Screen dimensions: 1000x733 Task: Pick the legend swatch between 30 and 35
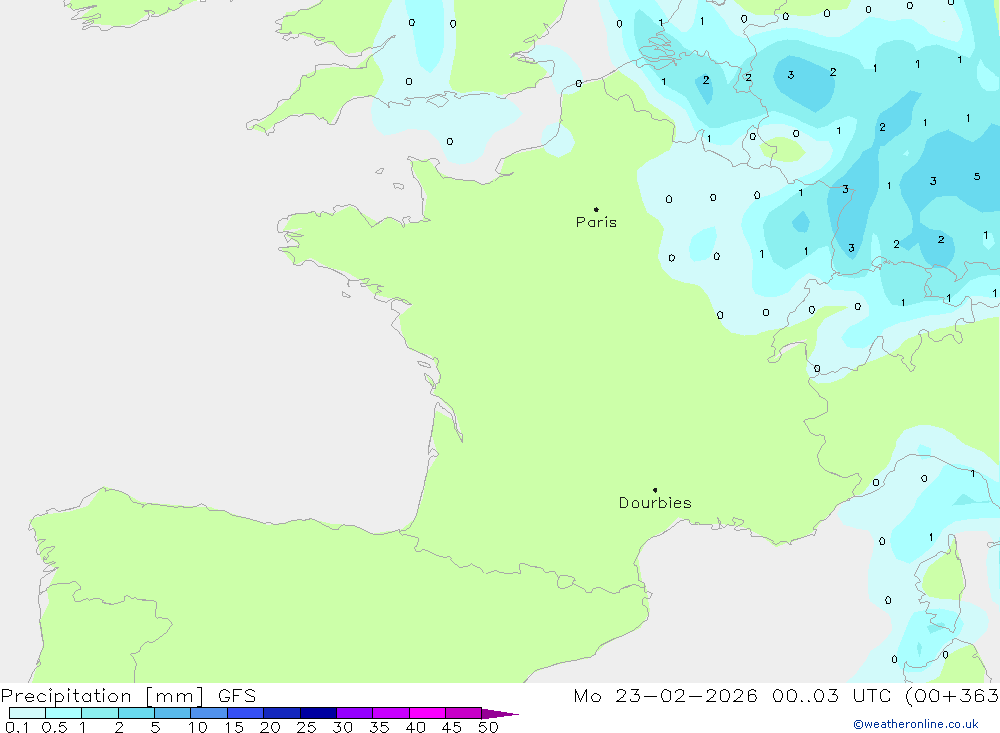(x=355, y=713)
